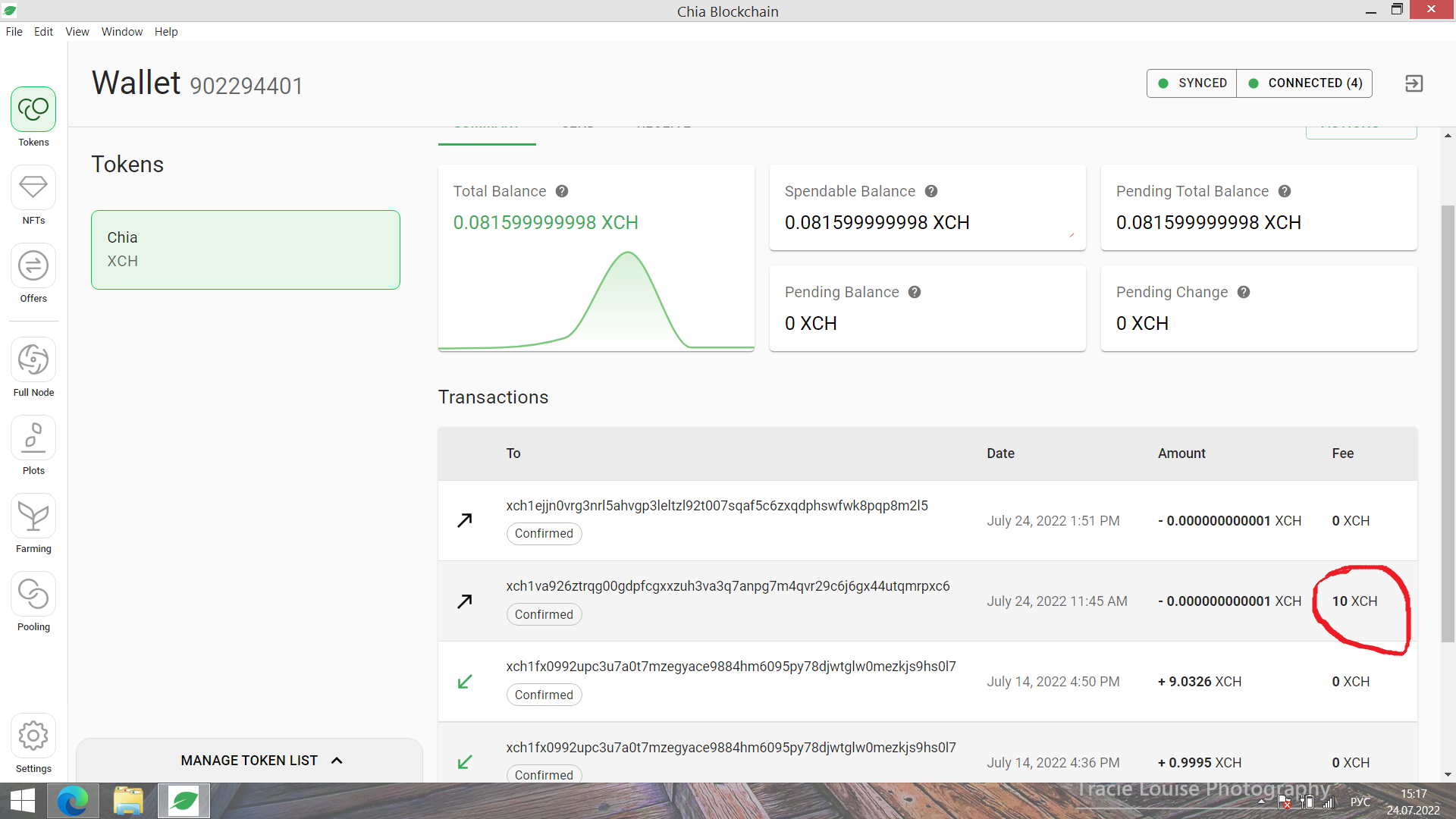Image resolution: width=1456 pixels, height=819 pixels.
Task: Click scrollbar down arrow
Action: (x=1448, y=774)
